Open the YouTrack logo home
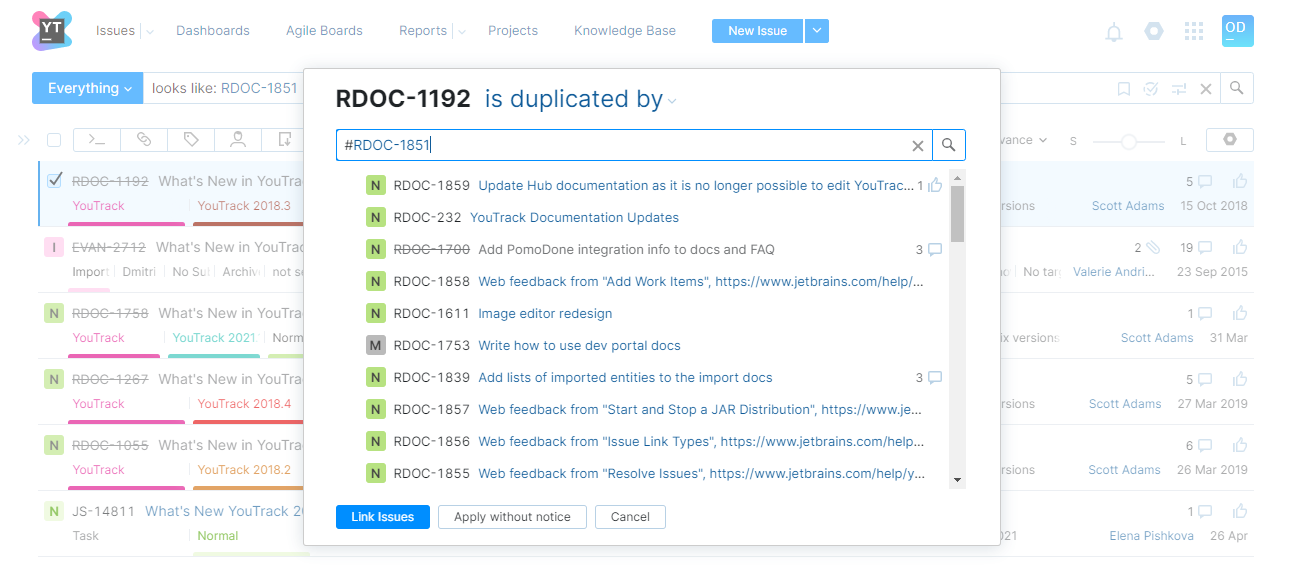Viewport: 1303px width, 566px height. click(52, 31)
